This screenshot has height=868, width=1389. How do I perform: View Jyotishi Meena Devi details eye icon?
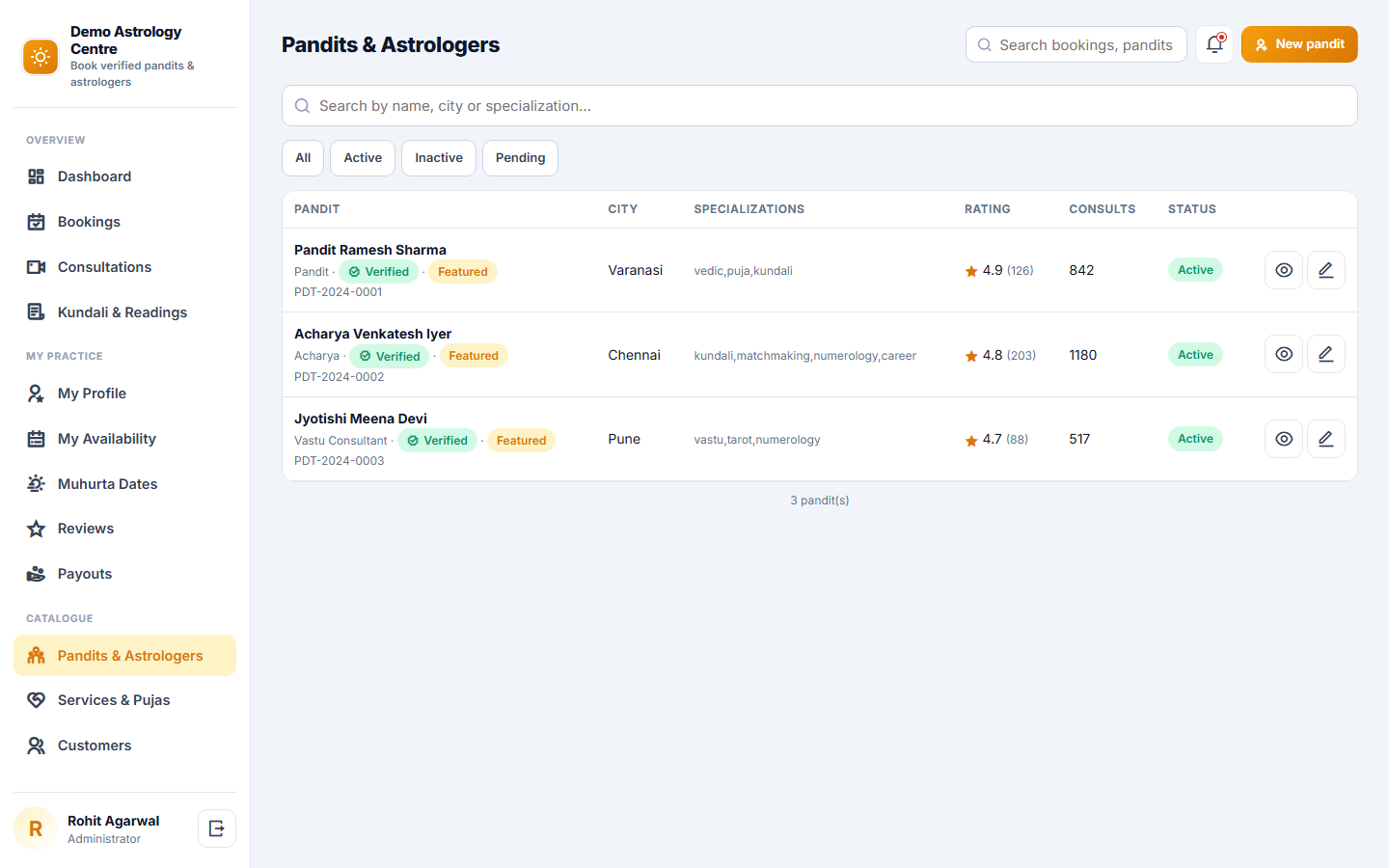pos(1284,439)
